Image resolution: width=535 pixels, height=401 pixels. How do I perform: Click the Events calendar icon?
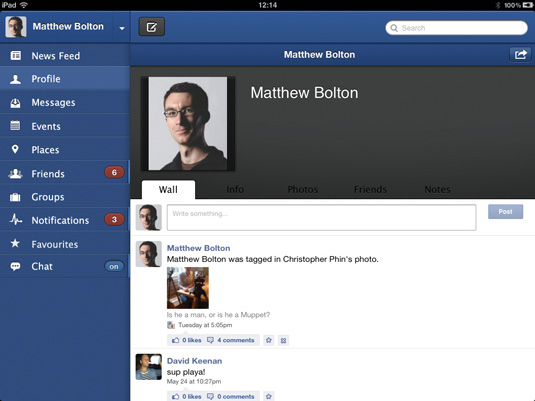pyautogui.click(x=15, y=126)
